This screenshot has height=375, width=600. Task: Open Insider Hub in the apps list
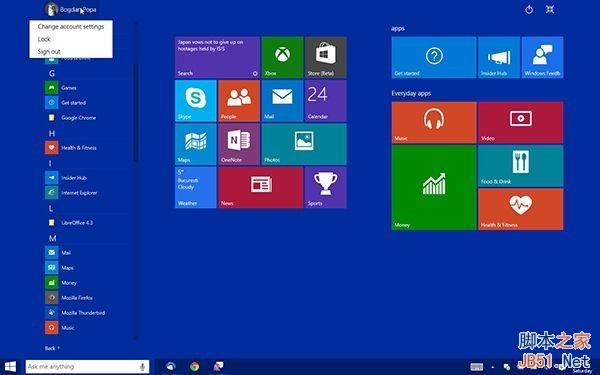click(87, 178)
